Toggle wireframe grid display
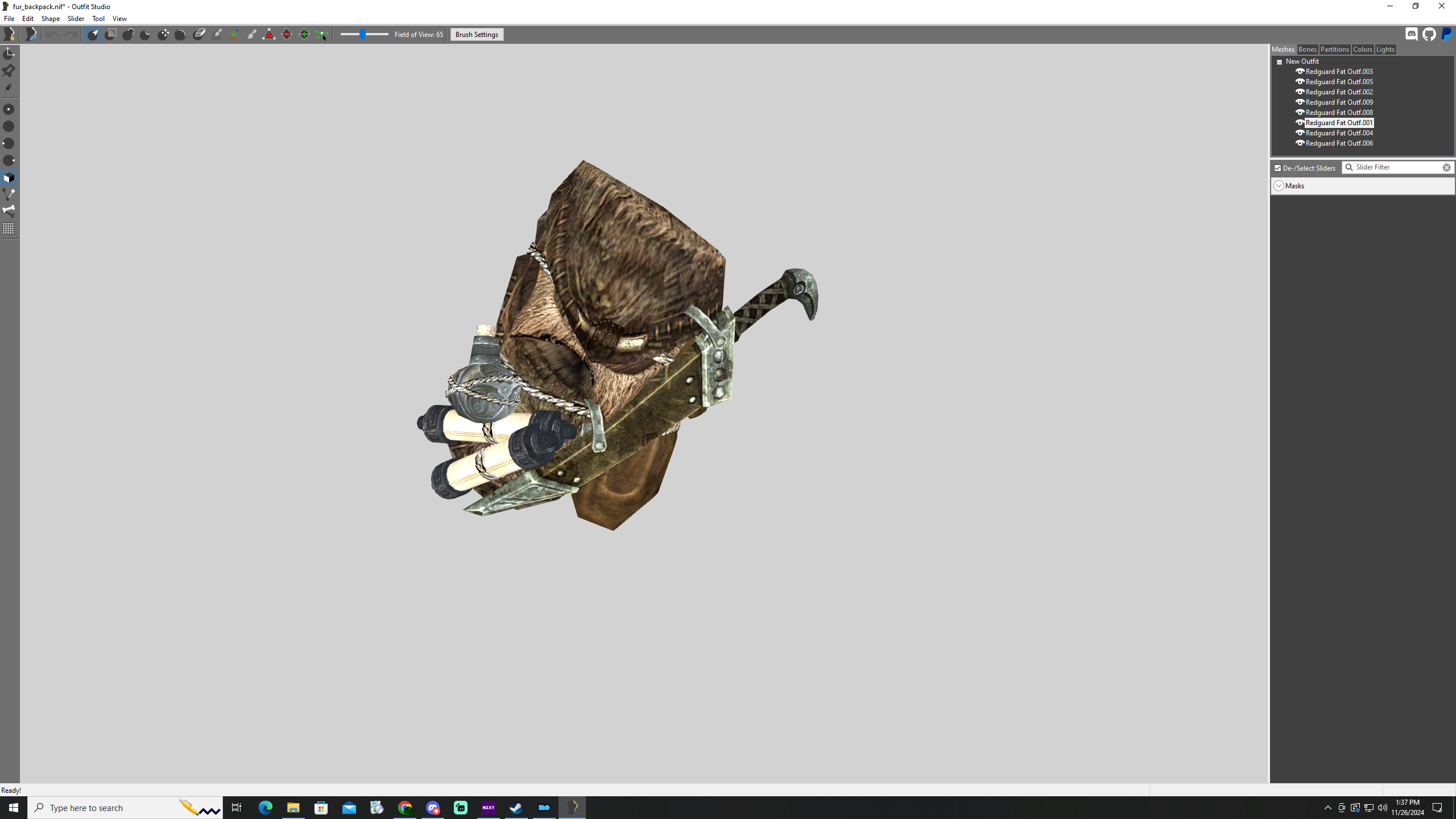This screenshot has width=1456, height=819. [9, 229]
